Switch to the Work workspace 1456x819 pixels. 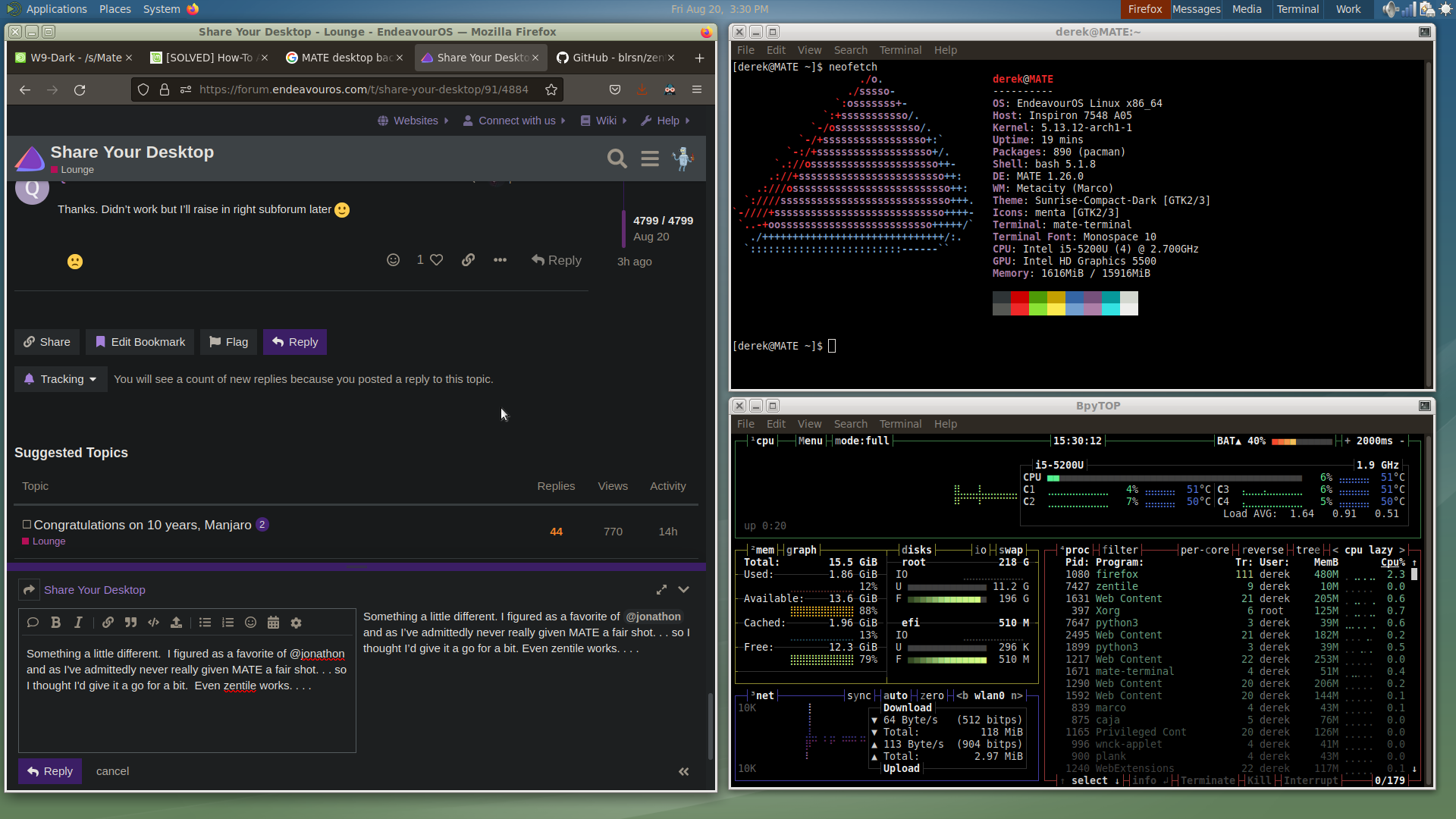pos(1348,9)
